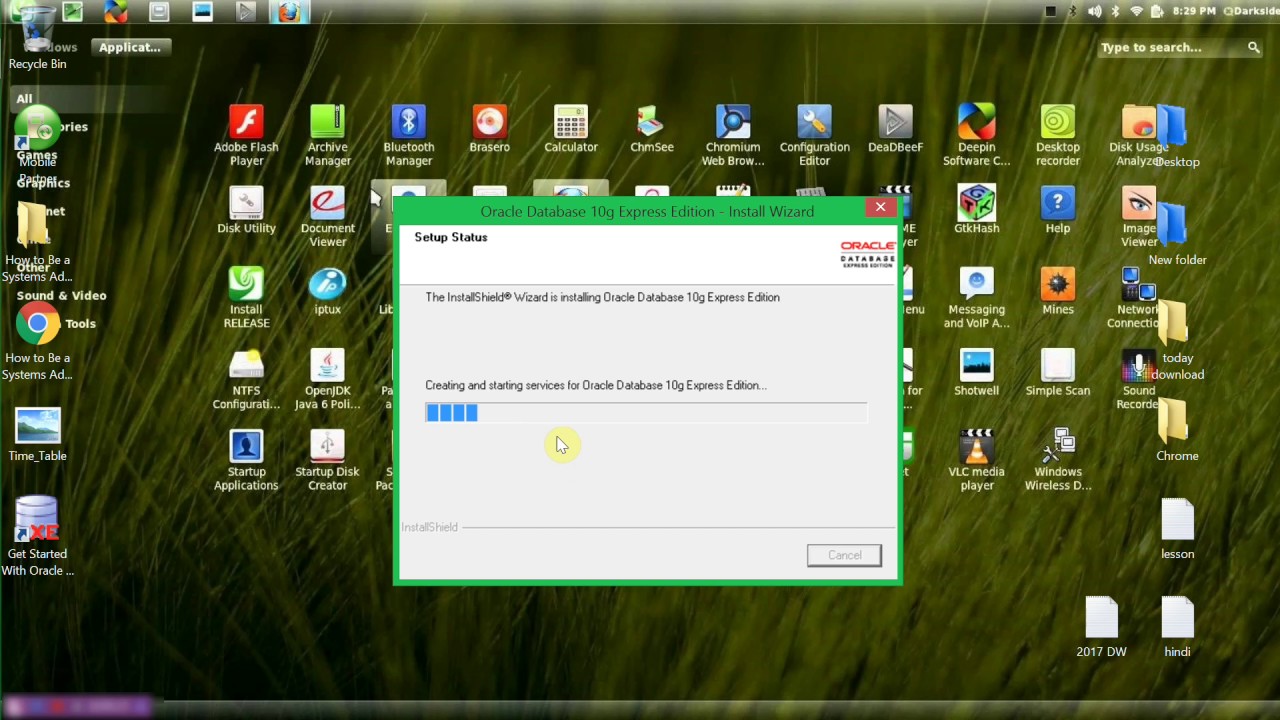The height and width of the screenshot is (720, 1280).
Task: Select the Sound & Video category
Action: tap(61, 296)
